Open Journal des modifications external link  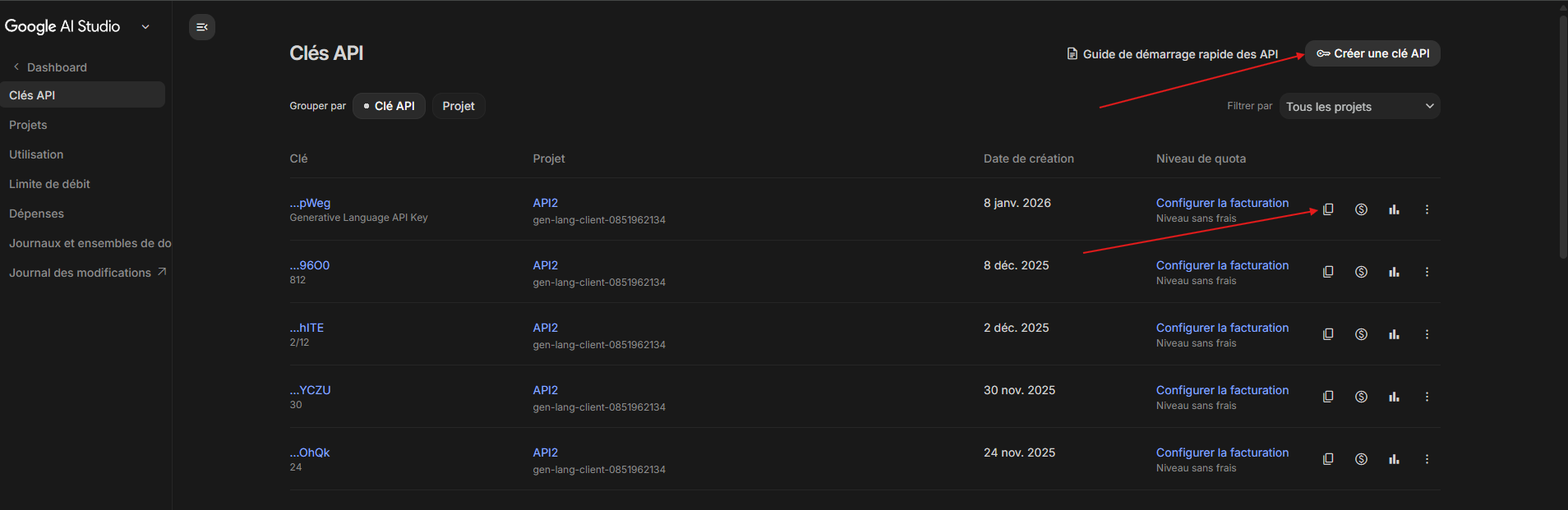point(88,273)
